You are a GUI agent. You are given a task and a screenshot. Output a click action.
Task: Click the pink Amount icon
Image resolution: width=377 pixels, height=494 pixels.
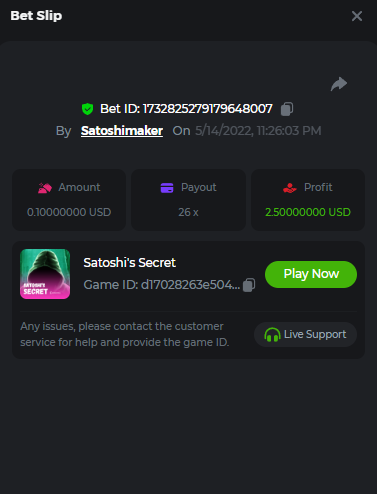[x=45, y=188]
